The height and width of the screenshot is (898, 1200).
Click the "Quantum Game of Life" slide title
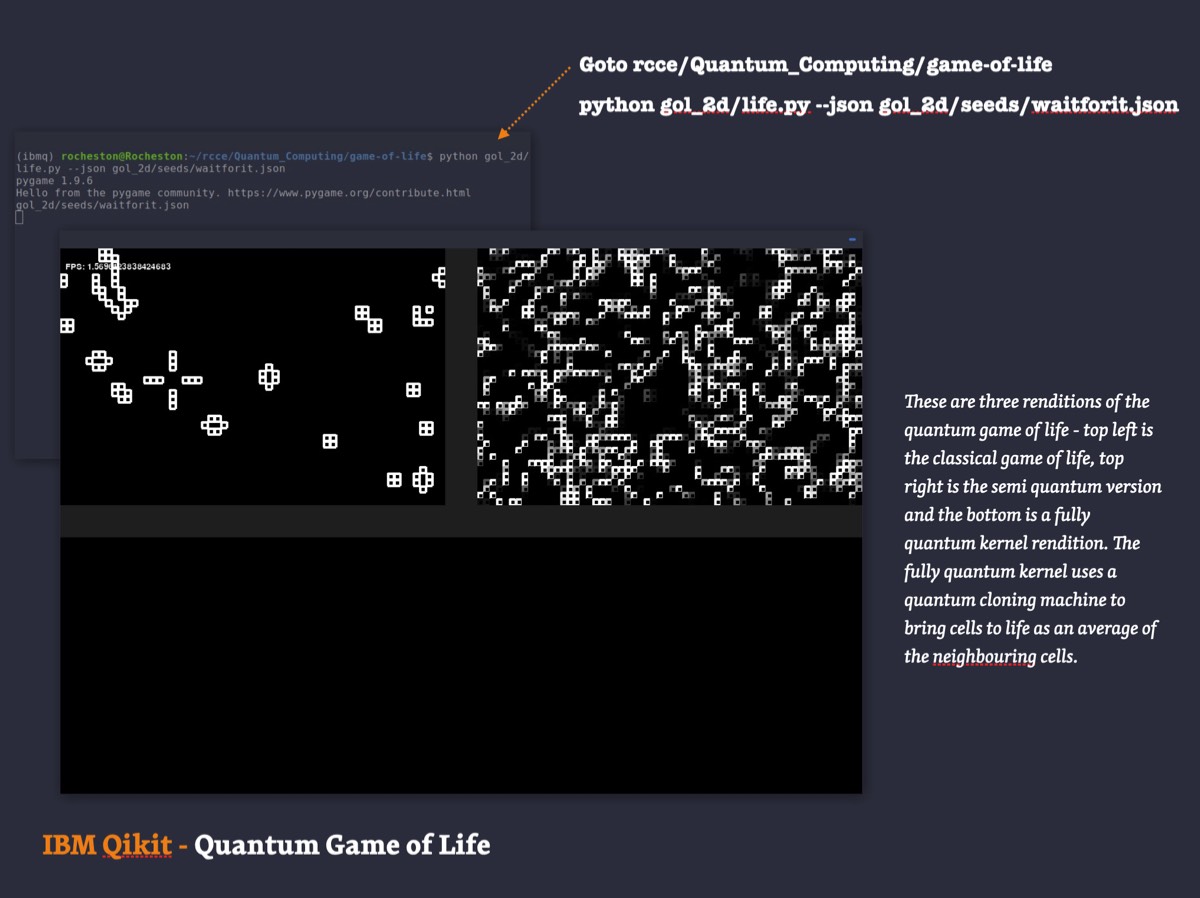click(x=342, y=845)
